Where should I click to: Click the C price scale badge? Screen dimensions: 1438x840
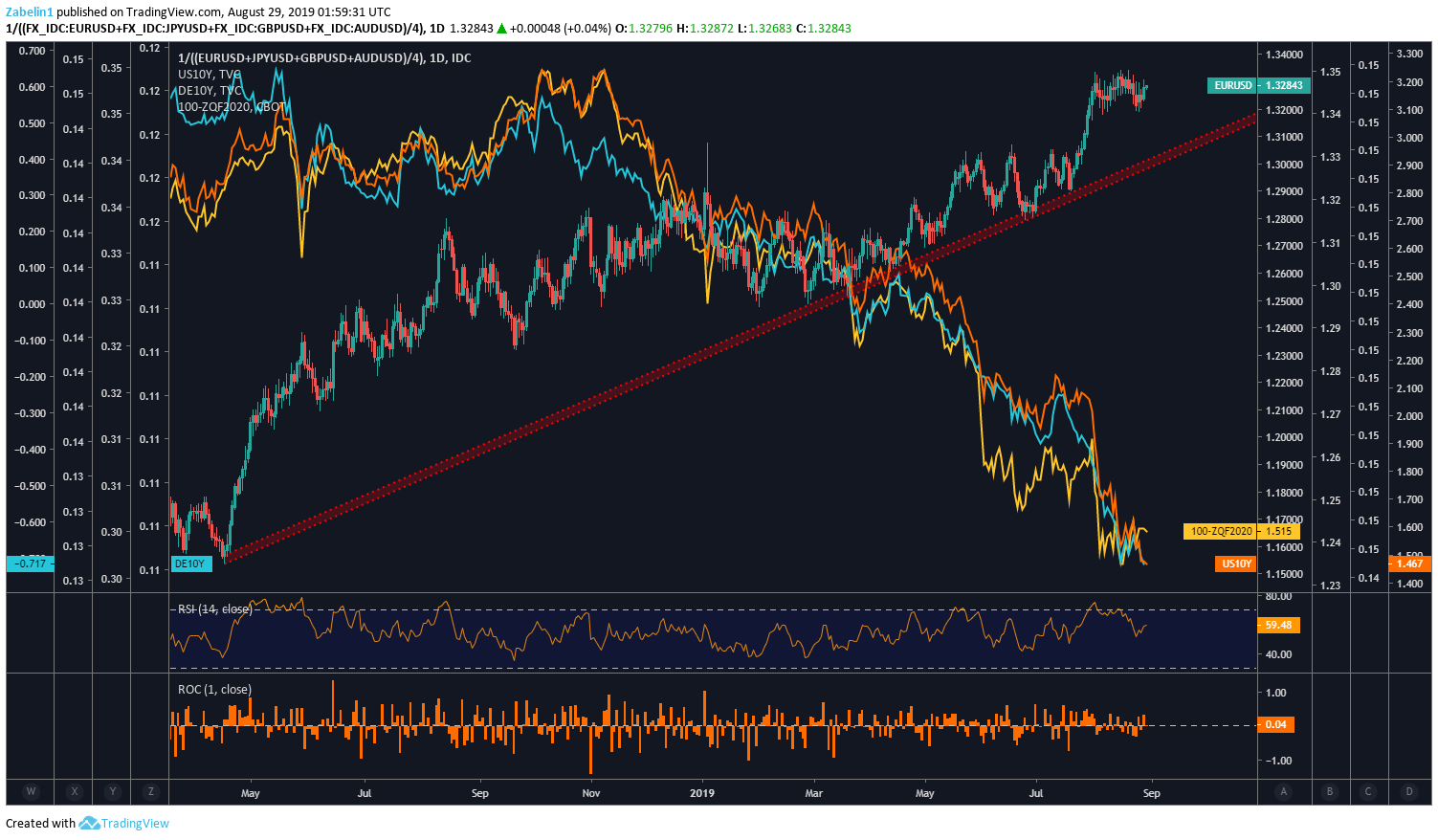click(x=1368, y=791)
